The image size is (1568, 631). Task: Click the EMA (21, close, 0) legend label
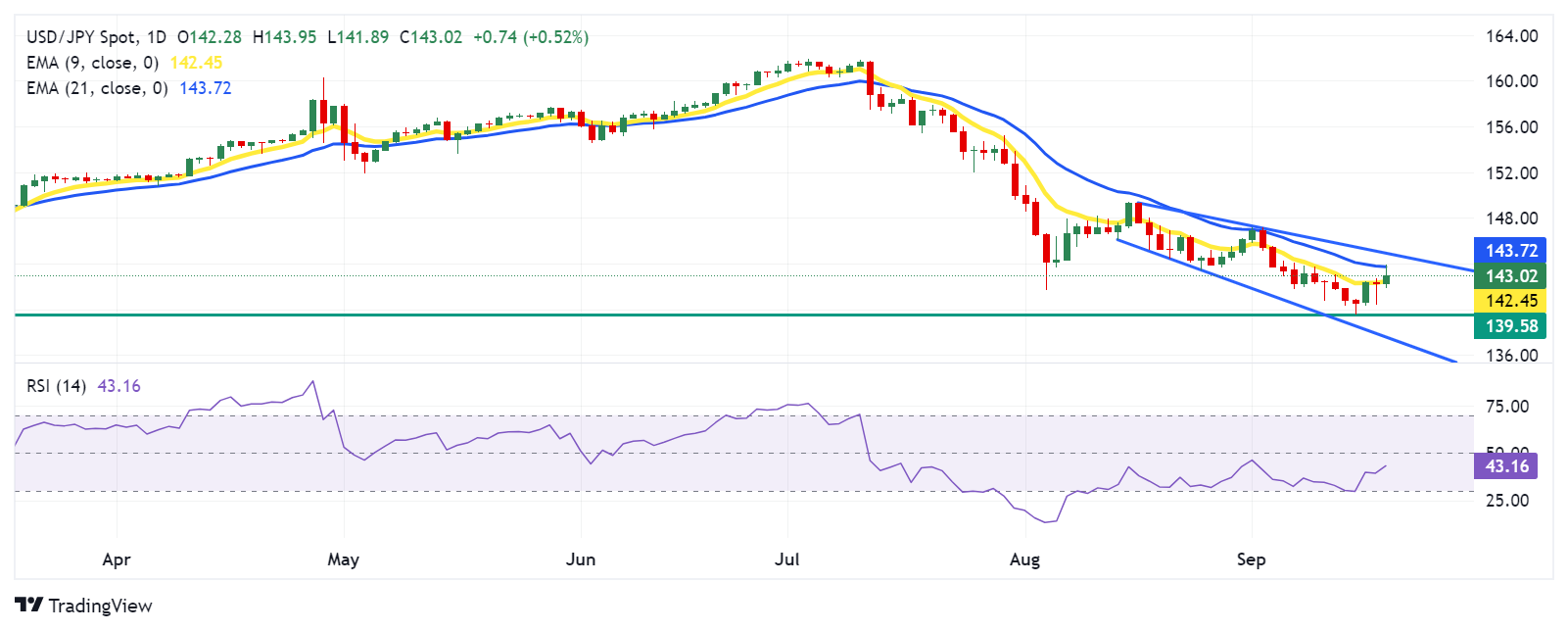(x=97, y=88)
